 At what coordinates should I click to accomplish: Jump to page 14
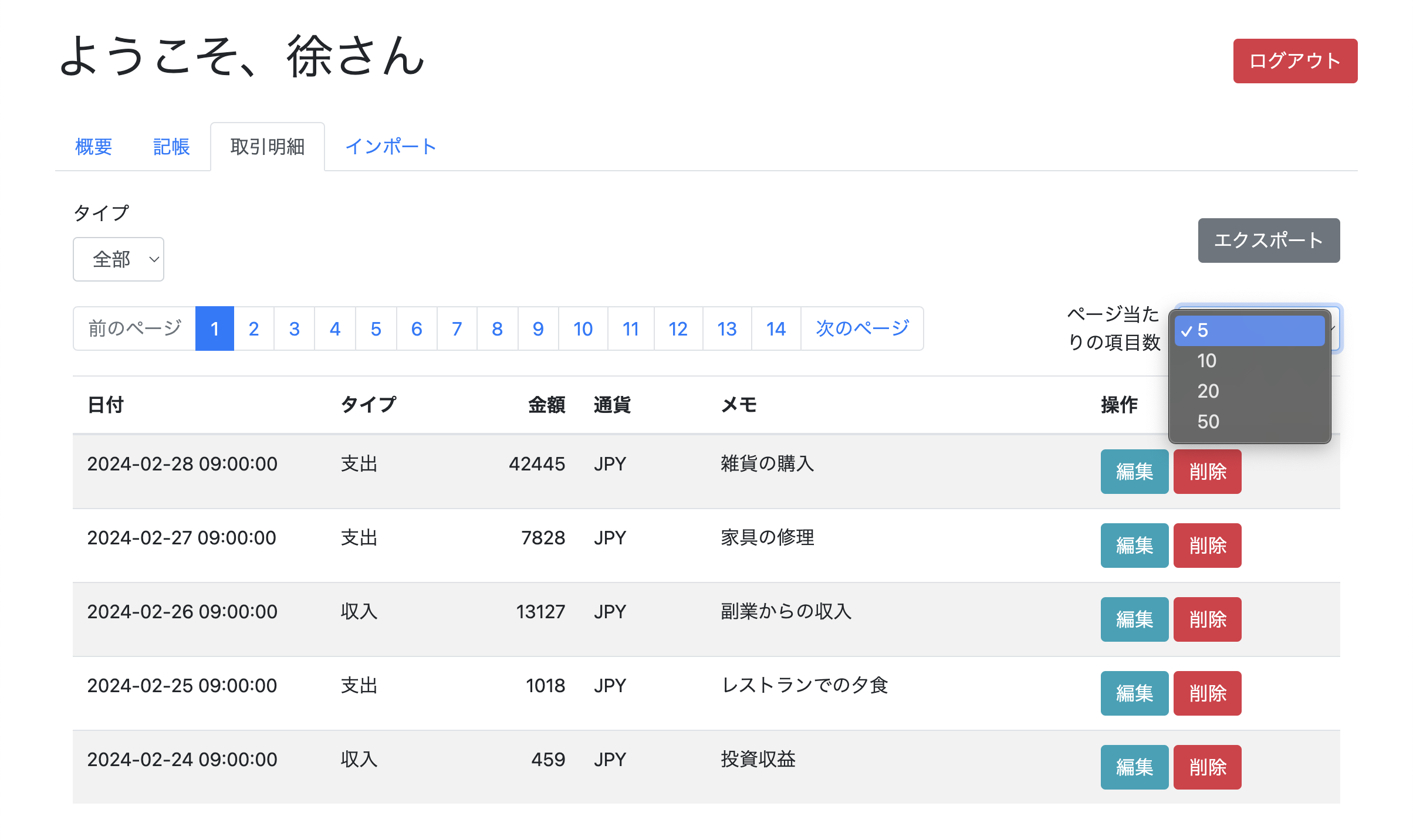[x=776, y=328]
